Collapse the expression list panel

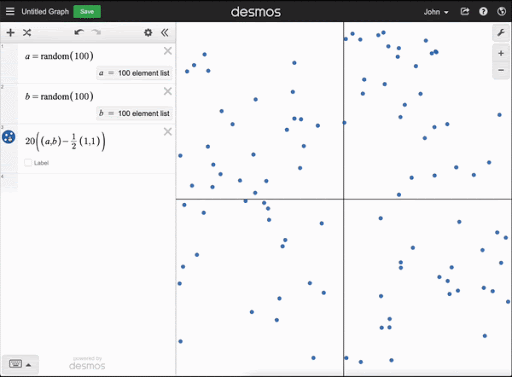165,33
